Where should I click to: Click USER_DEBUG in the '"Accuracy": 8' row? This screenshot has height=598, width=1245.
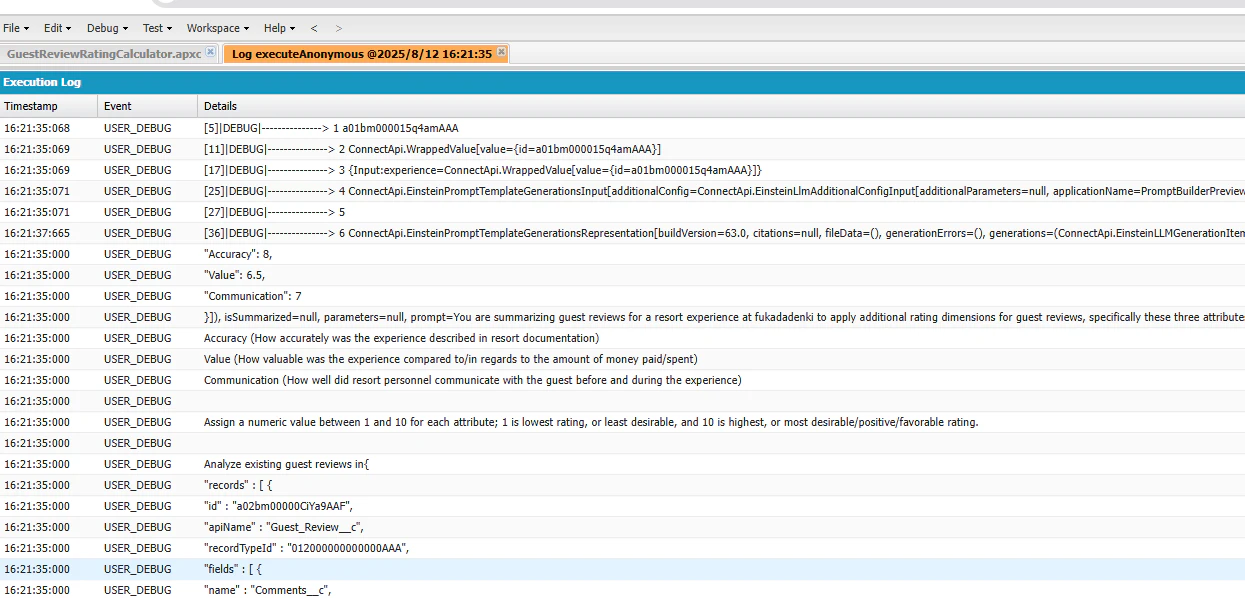tap(138, 254)
